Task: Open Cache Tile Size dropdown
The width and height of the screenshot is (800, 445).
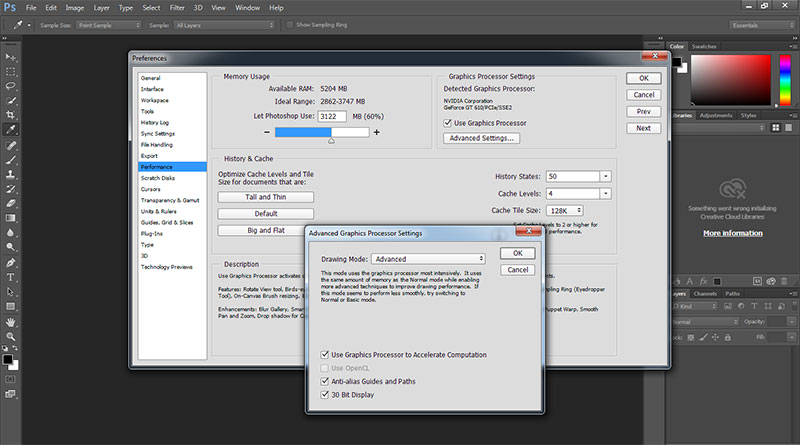Action: [x=564, y=210]
